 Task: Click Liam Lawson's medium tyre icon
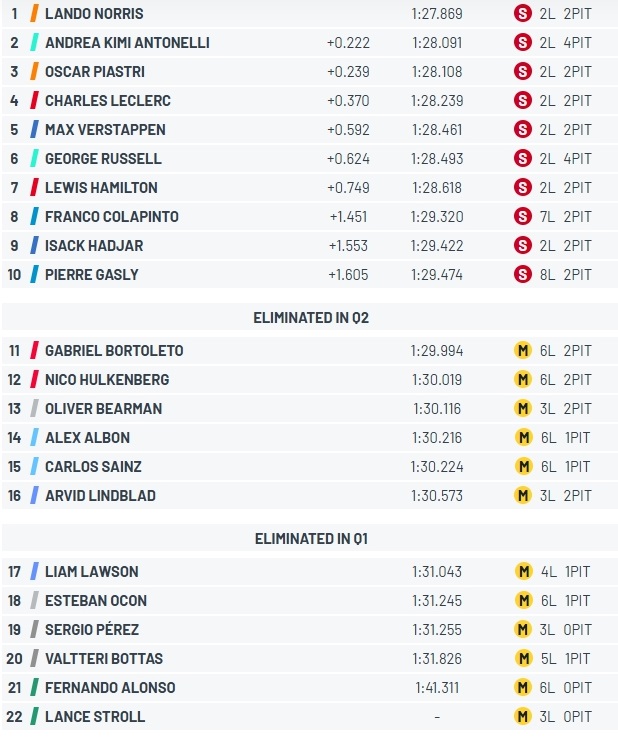523,572
